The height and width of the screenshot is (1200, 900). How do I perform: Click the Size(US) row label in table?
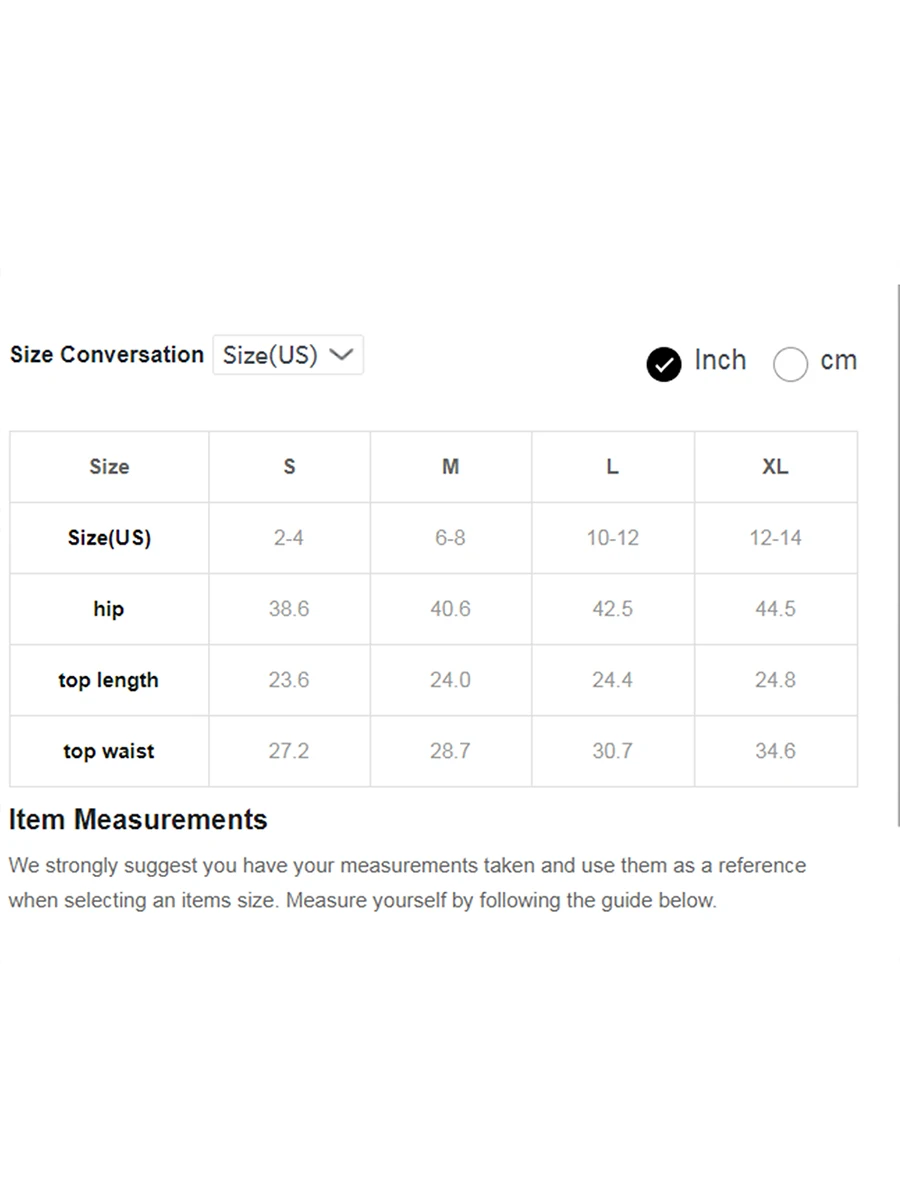pos(109,537)
